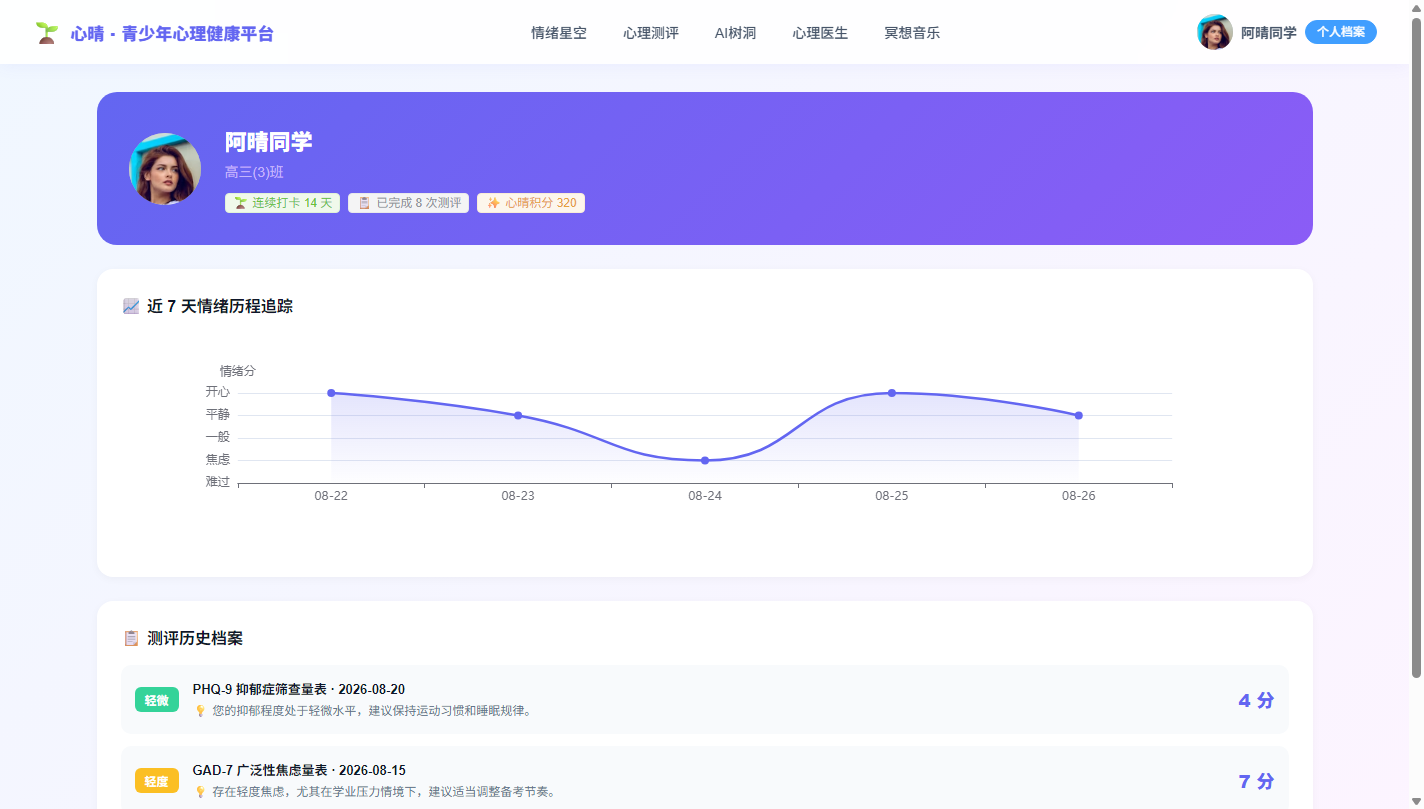Click the 平静 y-axis label
The image size is (1424, 809).
(x=218, y=414)
